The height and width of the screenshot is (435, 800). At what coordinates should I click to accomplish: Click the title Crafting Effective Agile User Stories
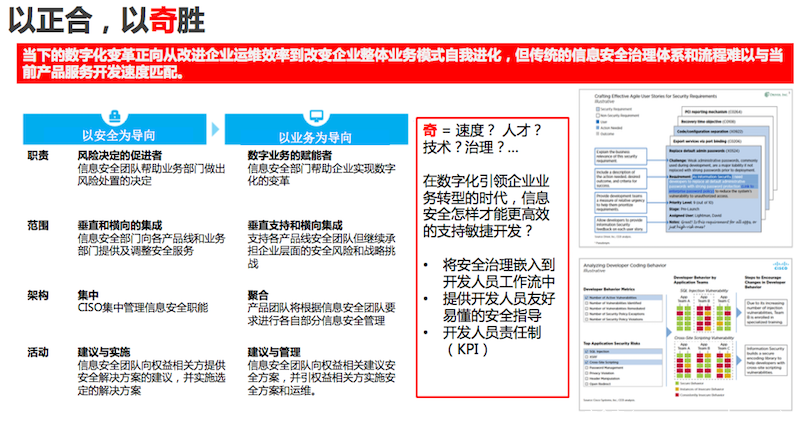tap(656, 96)
